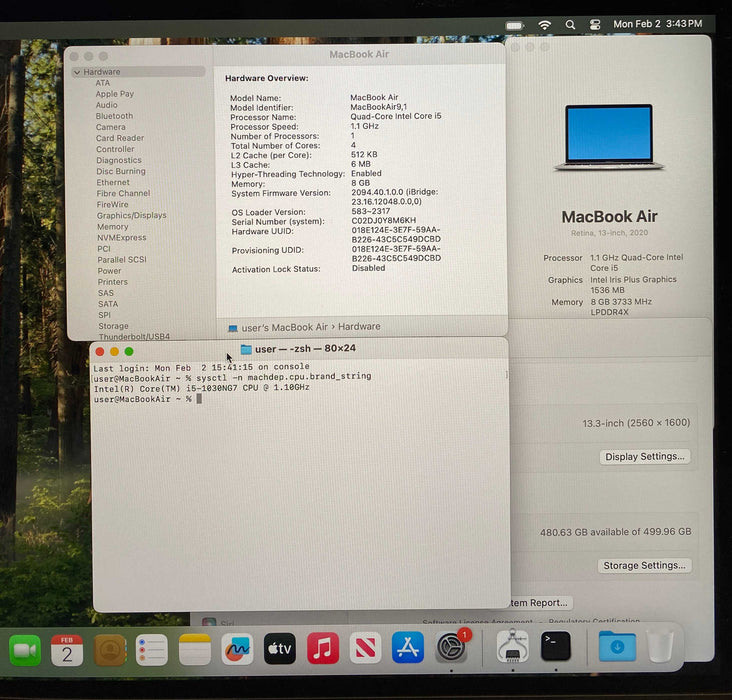Click Storage Settings button
Image resolution: width=732 pixels, height=700 pixels.
pyautogui.click(x=644, y=566)
